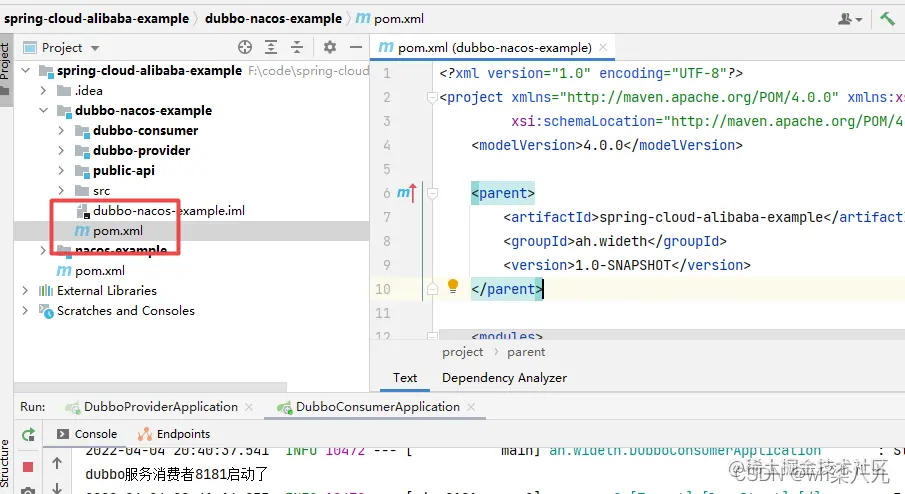Expand the dubbo-consumer module
This screenshot has height=494, width=905.
pos(61,130)
